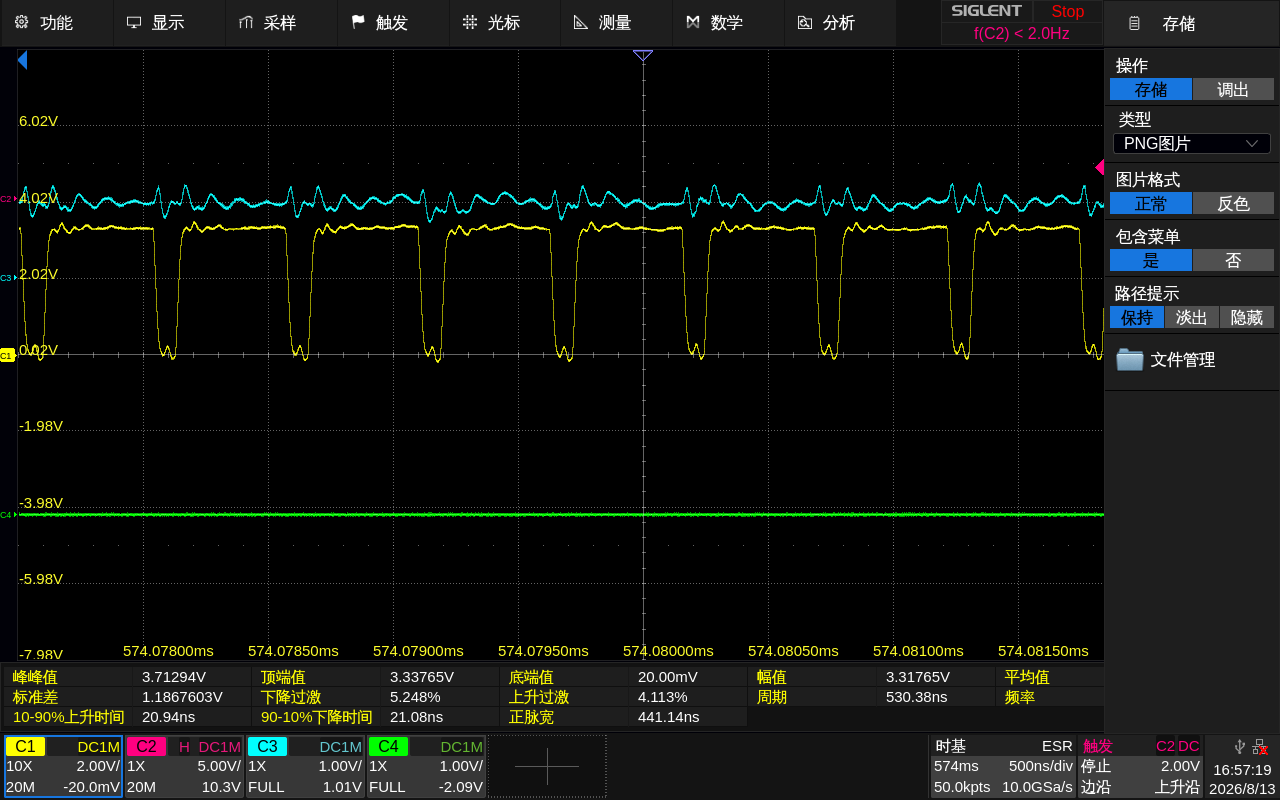Select 存储 (Save) operation
This screenshot has width=1280, height=800.
point(1151,89)
